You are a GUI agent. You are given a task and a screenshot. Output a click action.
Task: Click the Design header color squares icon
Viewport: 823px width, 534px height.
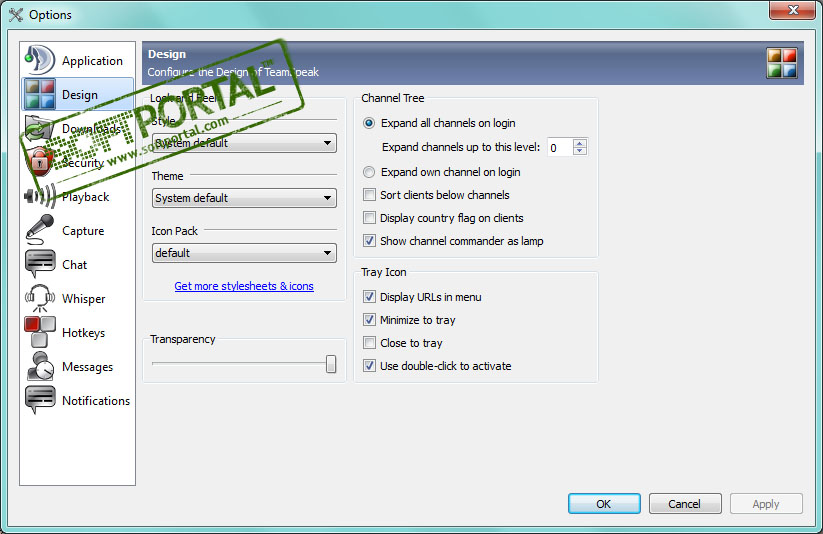click(782, 63)
